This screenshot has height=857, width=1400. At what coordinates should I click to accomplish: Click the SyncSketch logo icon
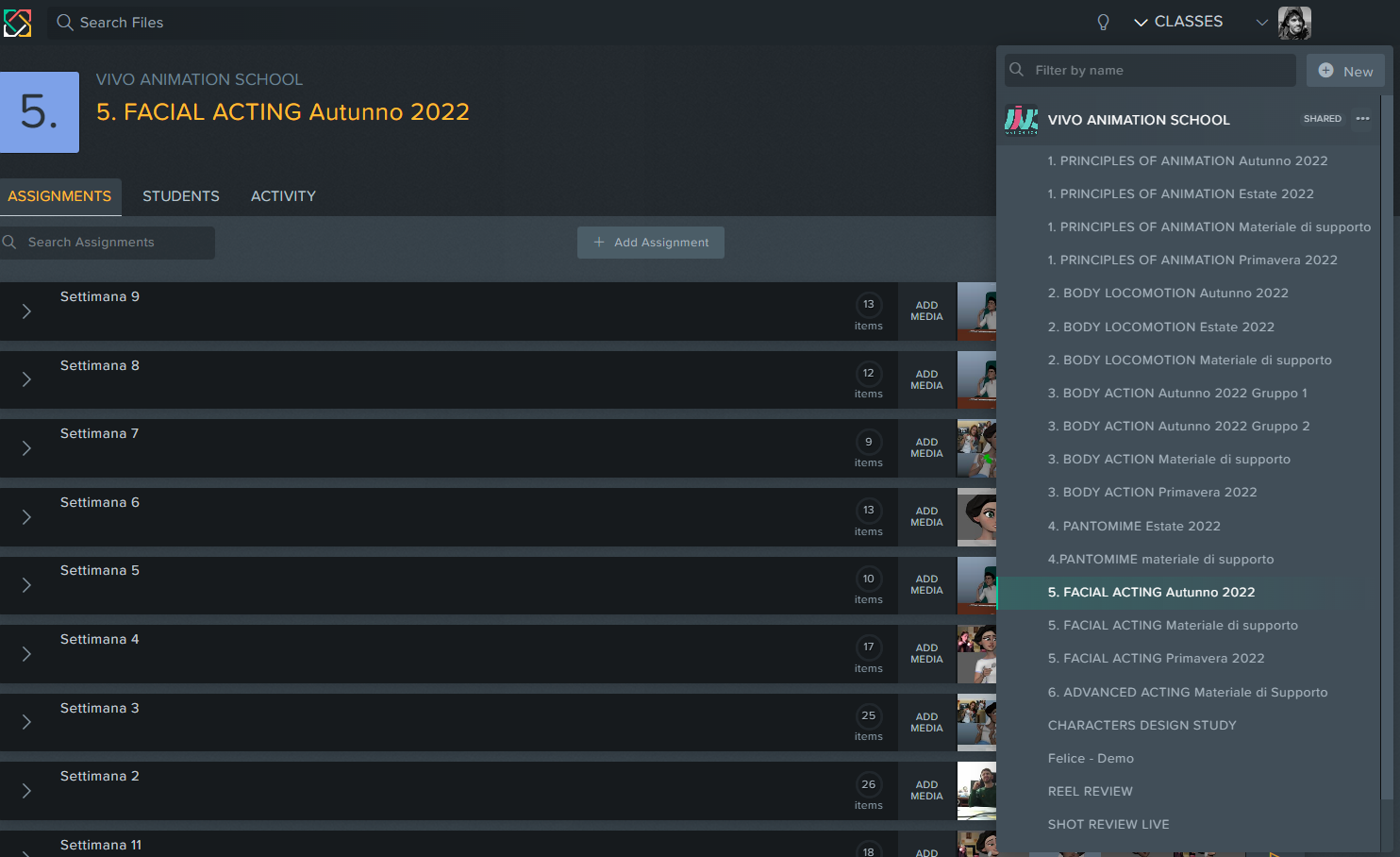[17, 23]
